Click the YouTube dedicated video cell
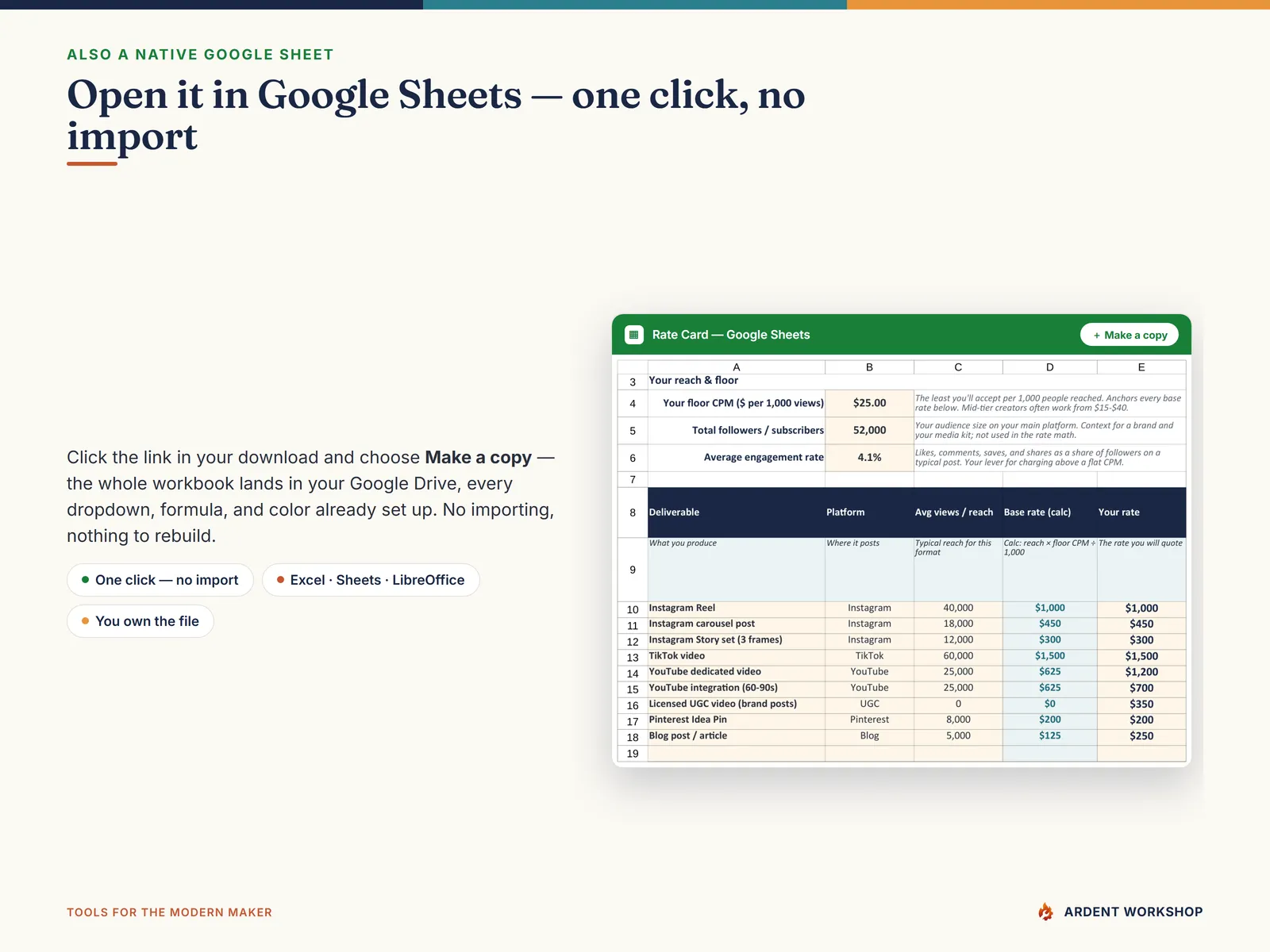Image resolution: width=1270 pixels, height=952 pixels. [x=737, y=672]
